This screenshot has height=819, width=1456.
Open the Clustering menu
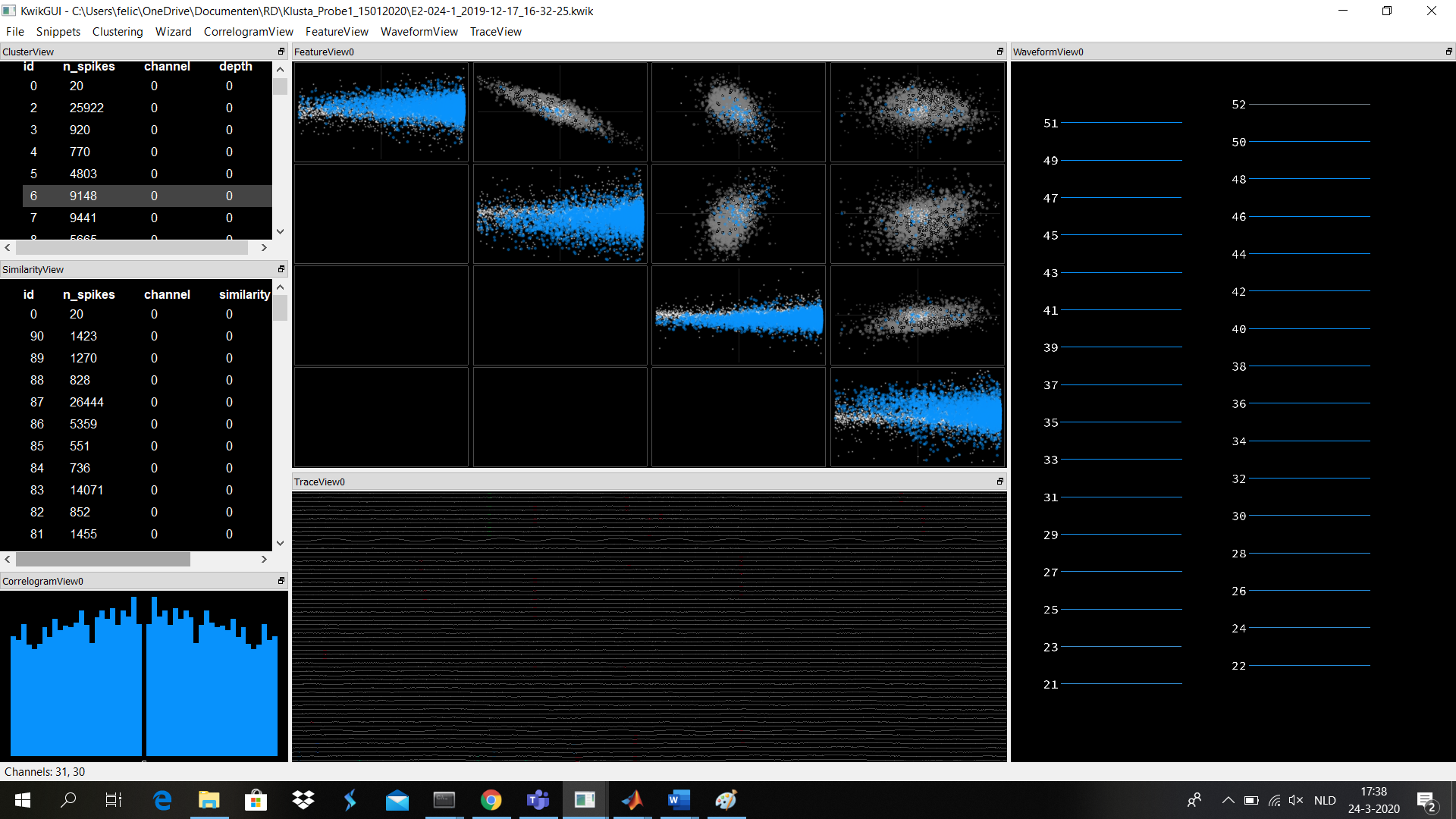coord(118,31)
